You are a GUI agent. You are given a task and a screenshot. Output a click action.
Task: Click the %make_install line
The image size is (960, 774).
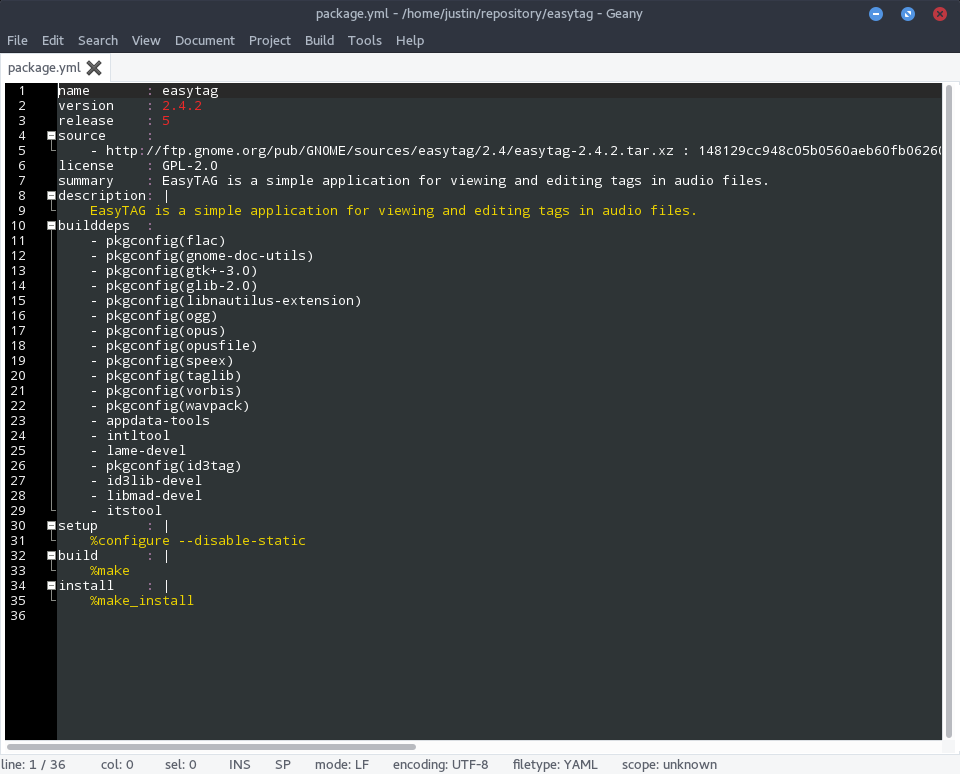tap(142, 601)
